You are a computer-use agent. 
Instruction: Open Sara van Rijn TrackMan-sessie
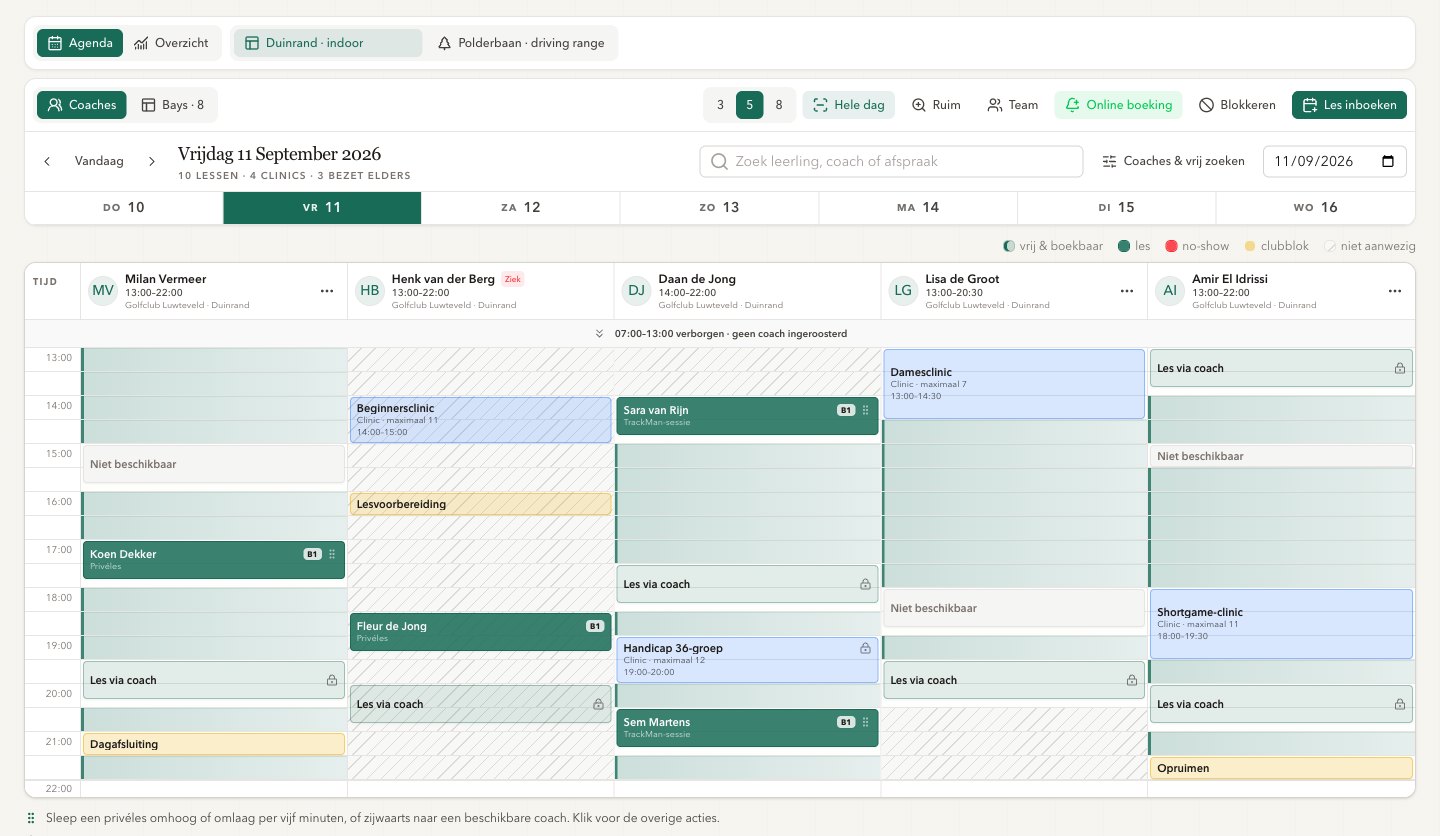coord(747,416)
